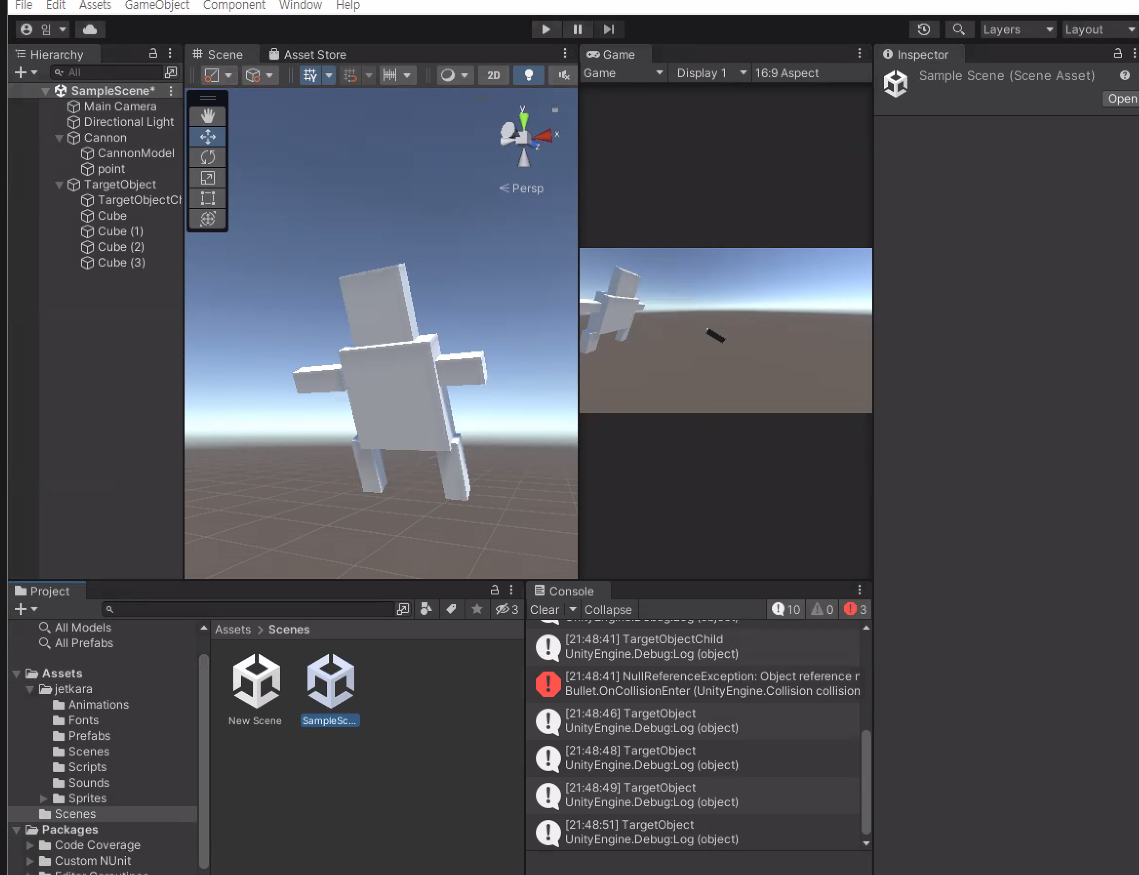Expand the Sprites folder
1139x875 pixels.
pos(44,798)
